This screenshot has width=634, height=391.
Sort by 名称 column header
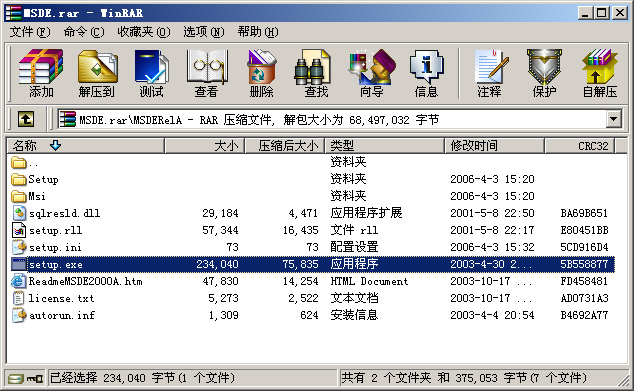(85, 146)
